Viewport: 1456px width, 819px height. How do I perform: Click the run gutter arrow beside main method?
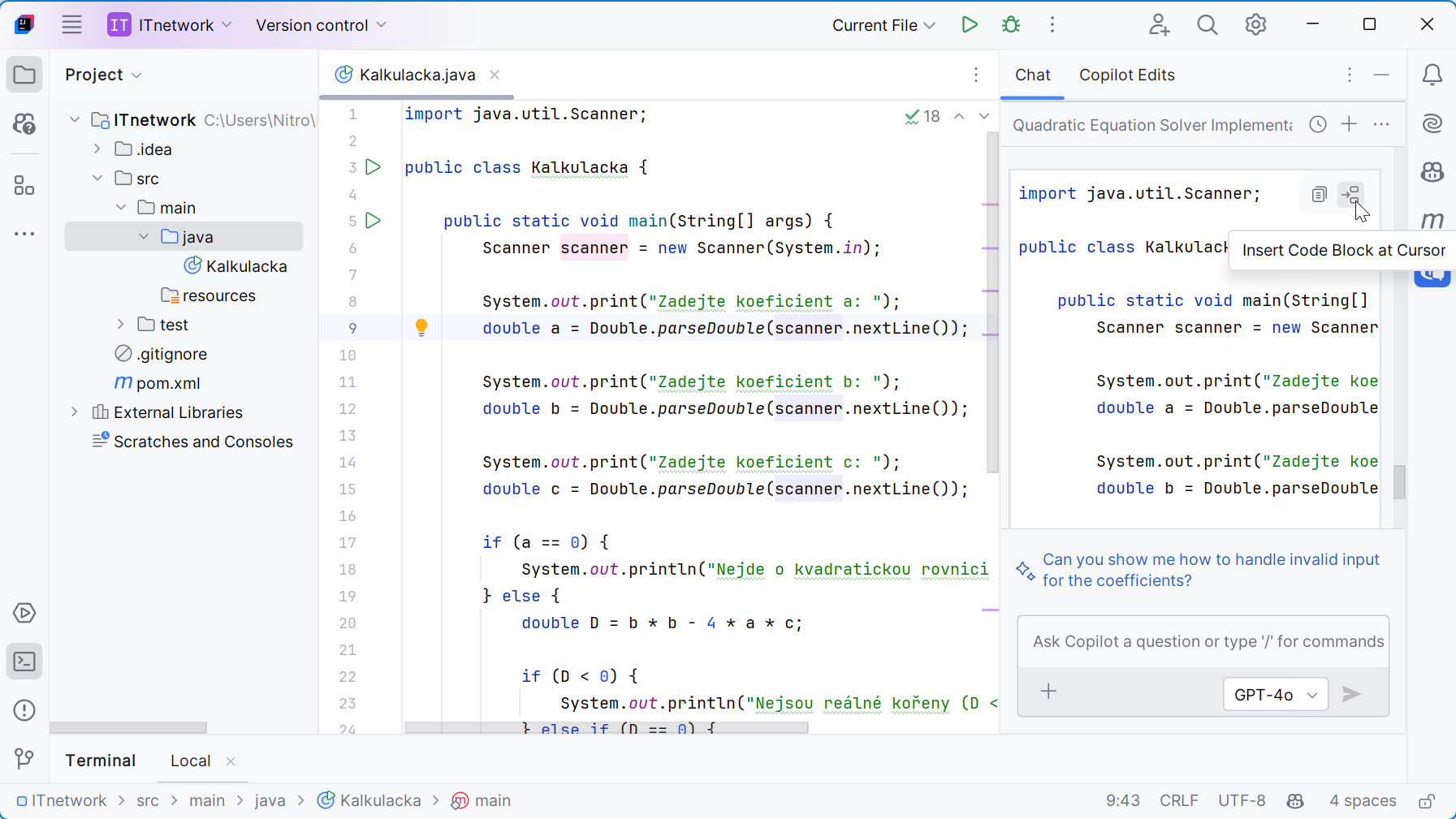[x=374, y=221]
